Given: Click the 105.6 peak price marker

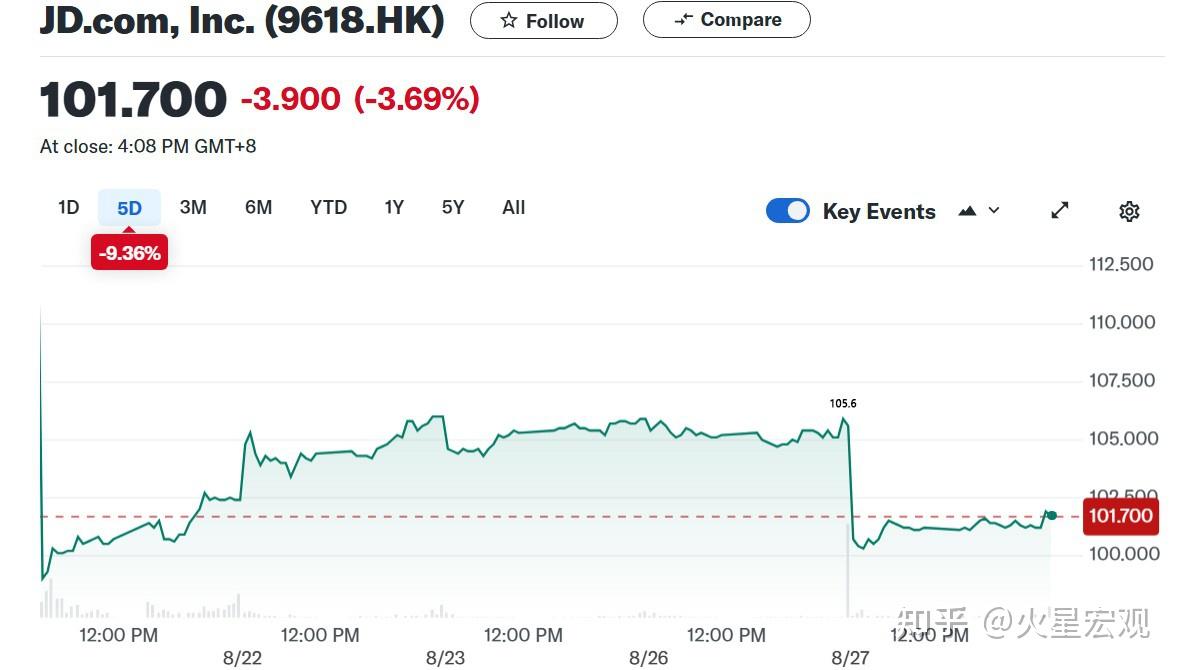Looking at the screenshot, I should pyautogui.click(x=843, y=404).
